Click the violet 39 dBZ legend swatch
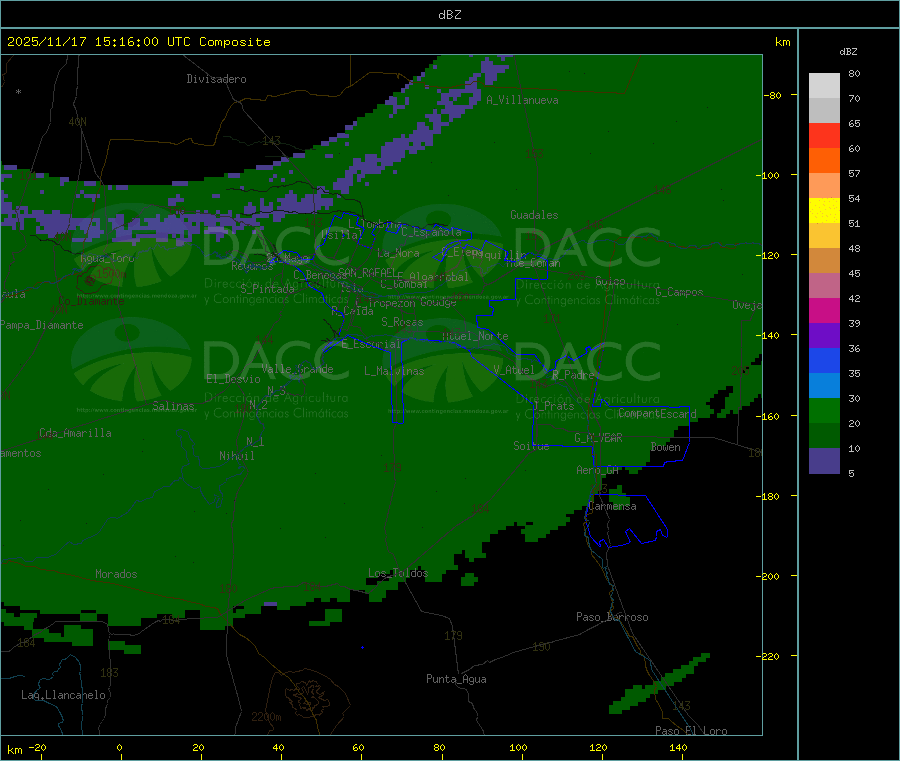This screenshot has height=761, width=900. (x=824, y=335)
